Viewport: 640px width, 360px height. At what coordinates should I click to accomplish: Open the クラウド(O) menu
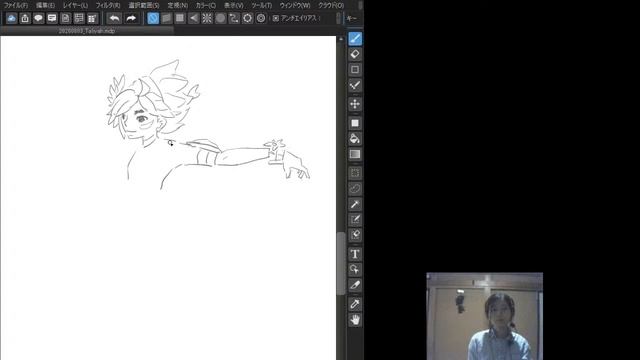331,5
